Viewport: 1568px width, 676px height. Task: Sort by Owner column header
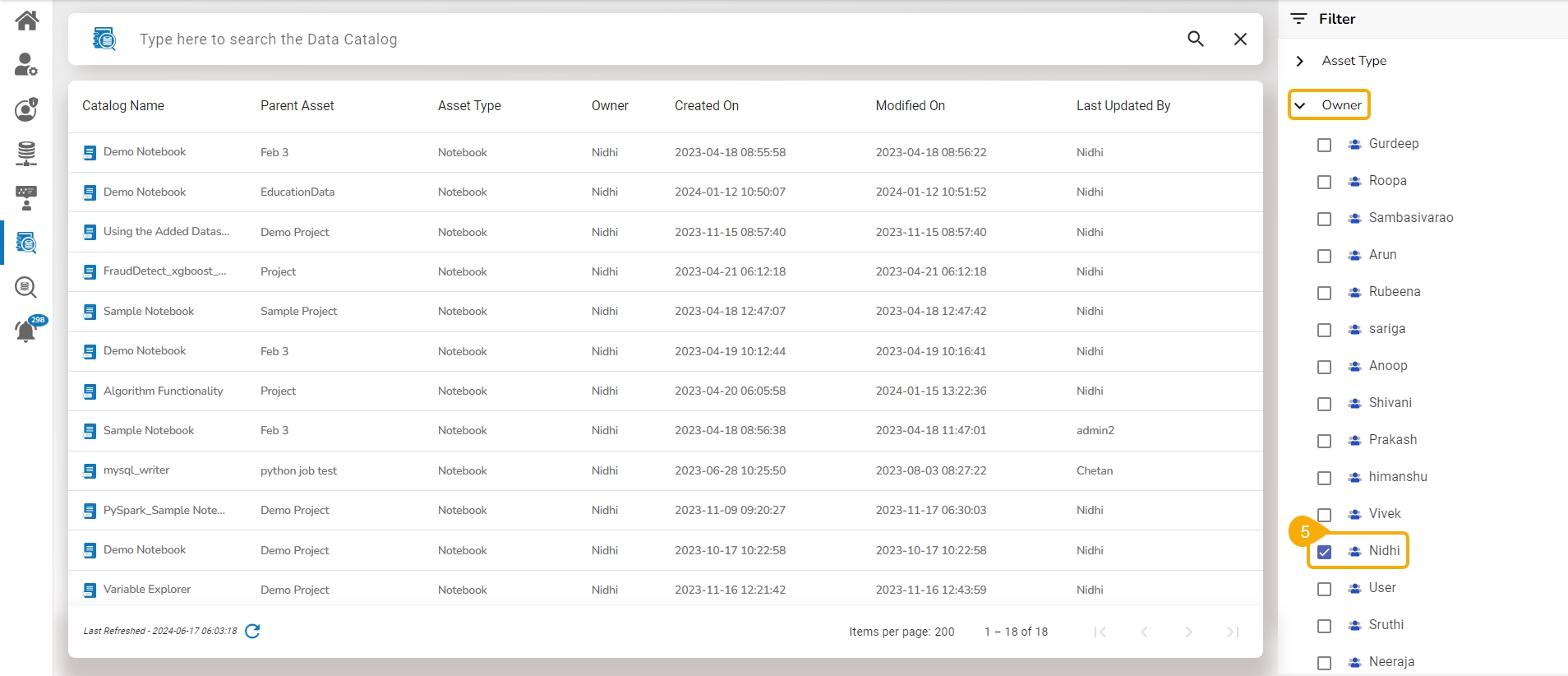point(610,105)
